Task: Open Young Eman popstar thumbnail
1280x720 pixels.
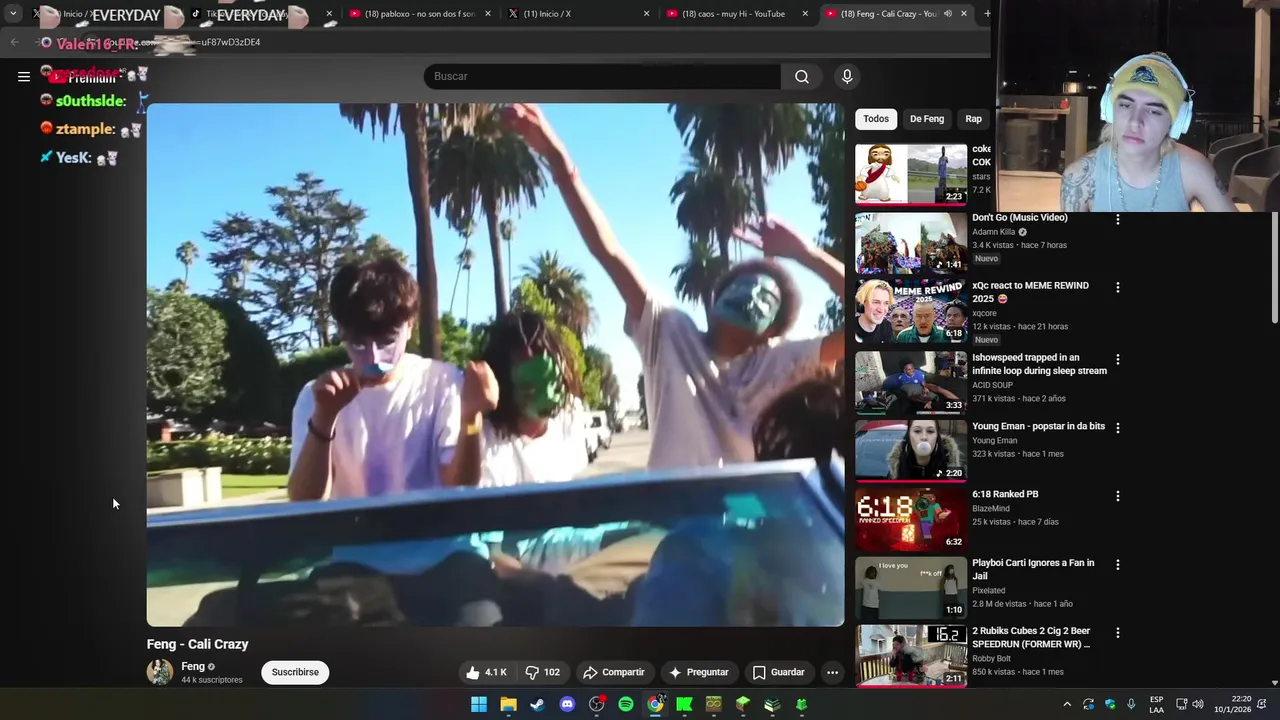Action: coord(911,450)
